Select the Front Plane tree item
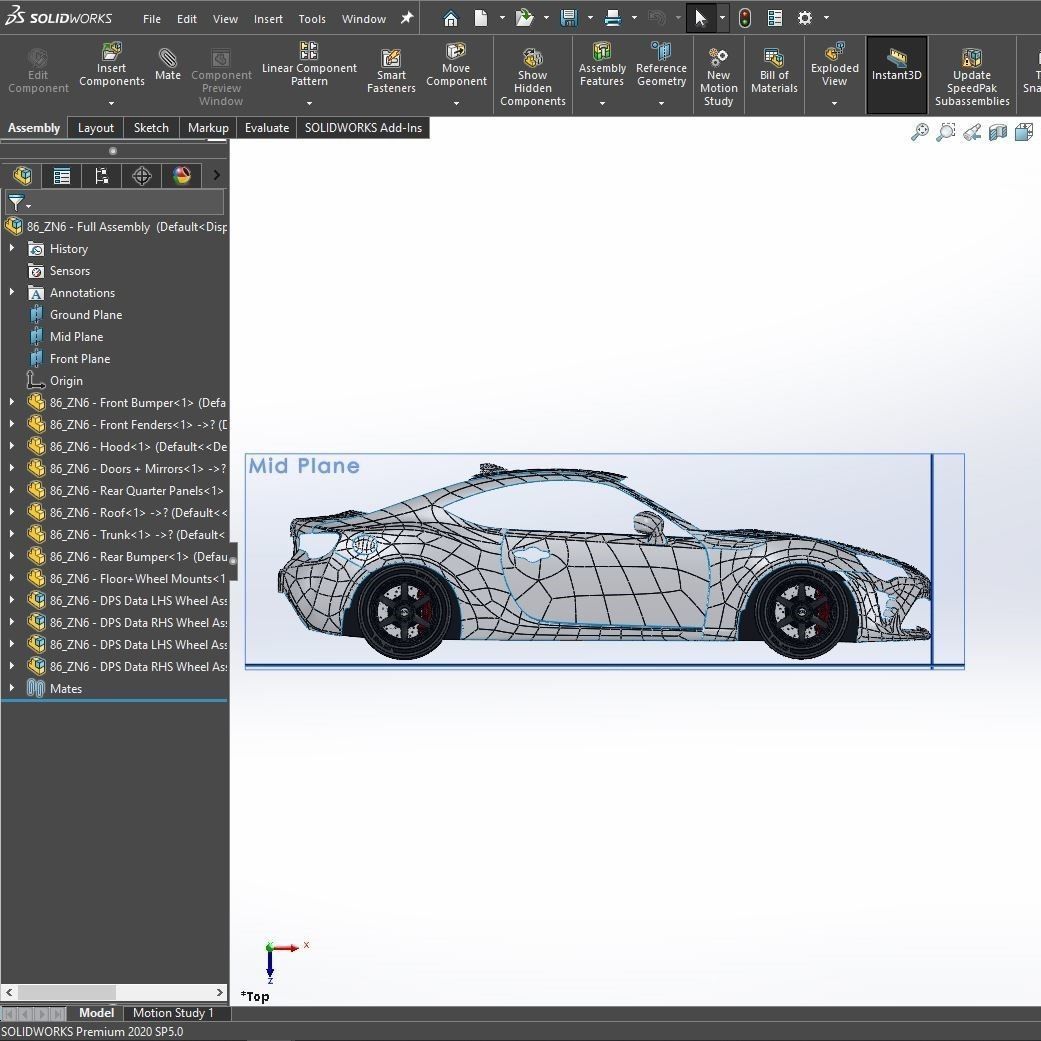This screenshot has height=1041, width=1041. (x=78, y=358)
